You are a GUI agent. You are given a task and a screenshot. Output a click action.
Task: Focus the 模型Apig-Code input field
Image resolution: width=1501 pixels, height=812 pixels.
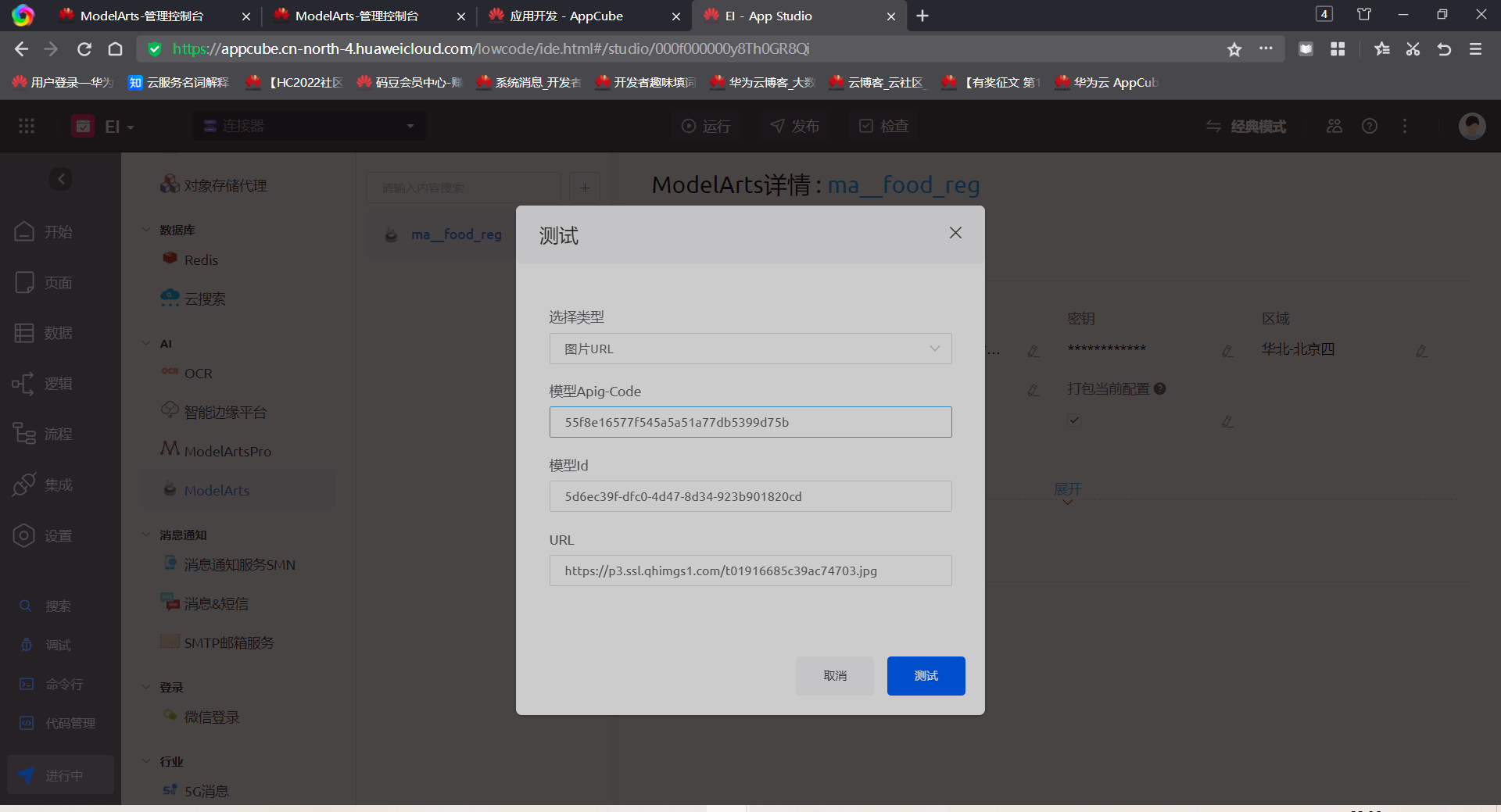coord(750,422)
